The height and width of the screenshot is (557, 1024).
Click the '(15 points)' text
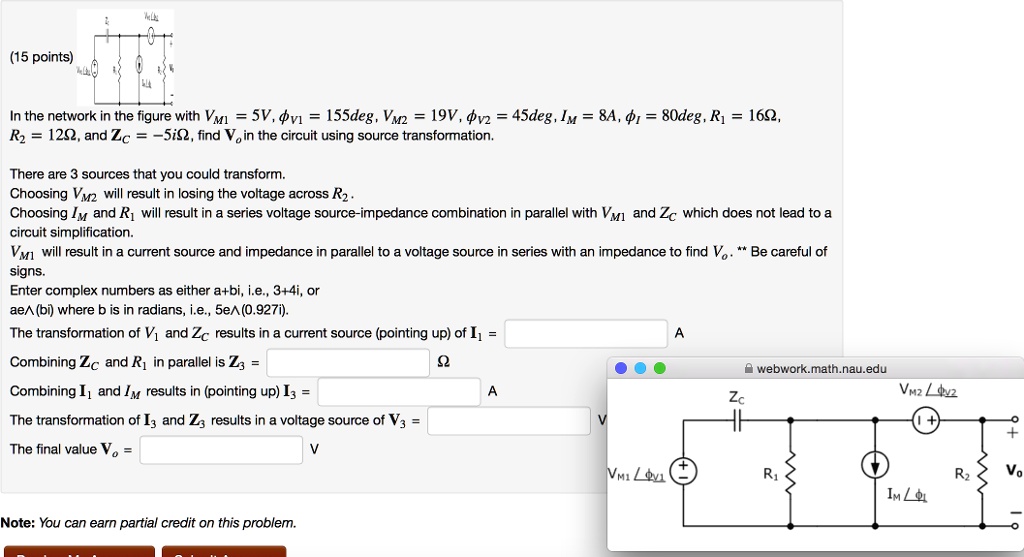click(x=41, y=57)
